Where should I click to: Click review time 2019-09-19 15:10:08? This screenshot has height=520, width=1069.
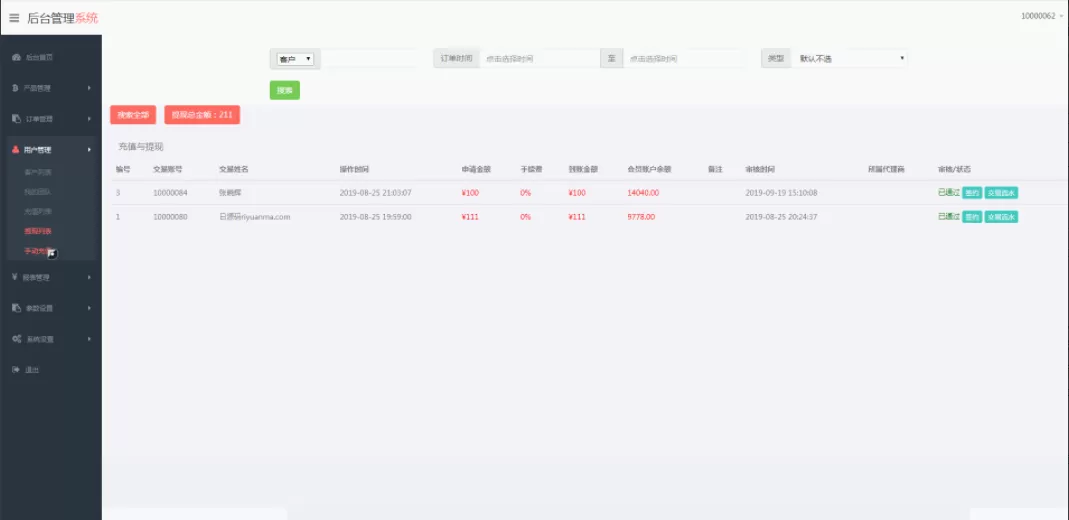pos(781,193)
